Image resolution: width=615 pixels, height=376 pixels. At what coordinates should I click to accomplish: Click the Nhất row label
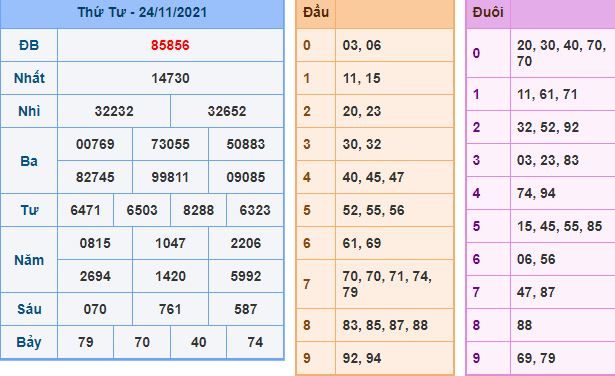29,78
